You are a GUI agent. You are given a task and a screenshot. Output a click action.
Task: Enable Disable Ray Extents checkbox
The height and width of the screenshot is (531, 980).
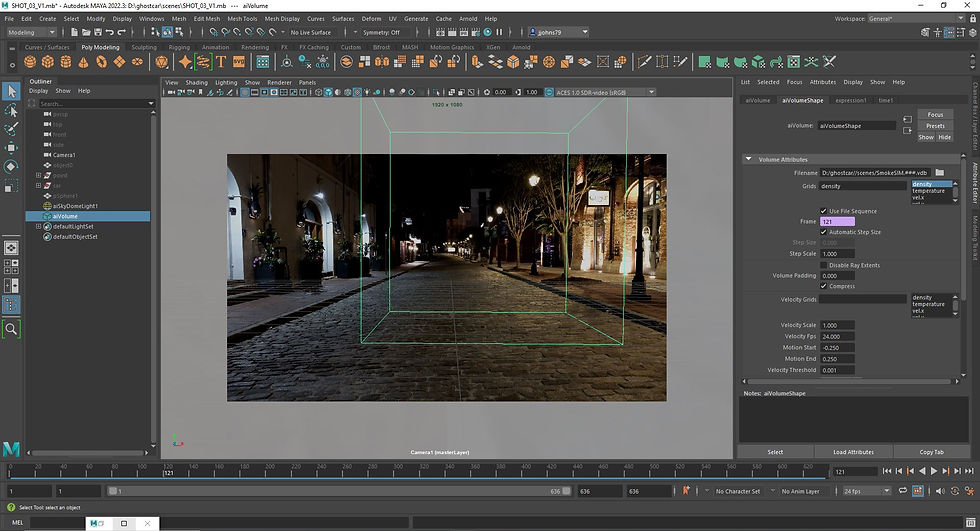tap(824, 265)
